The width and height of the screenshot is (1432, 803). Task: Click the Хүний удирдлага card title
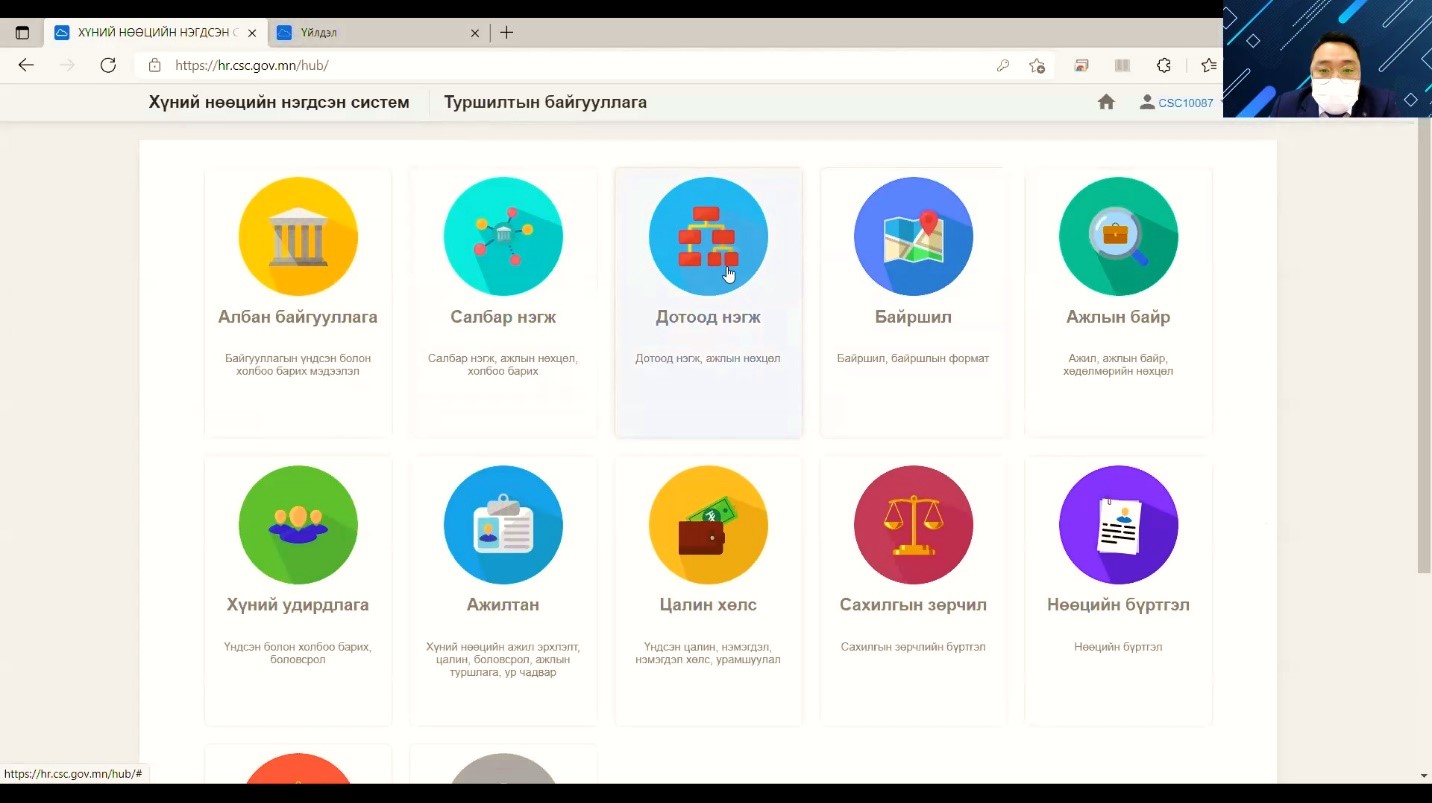coord(298,605)
